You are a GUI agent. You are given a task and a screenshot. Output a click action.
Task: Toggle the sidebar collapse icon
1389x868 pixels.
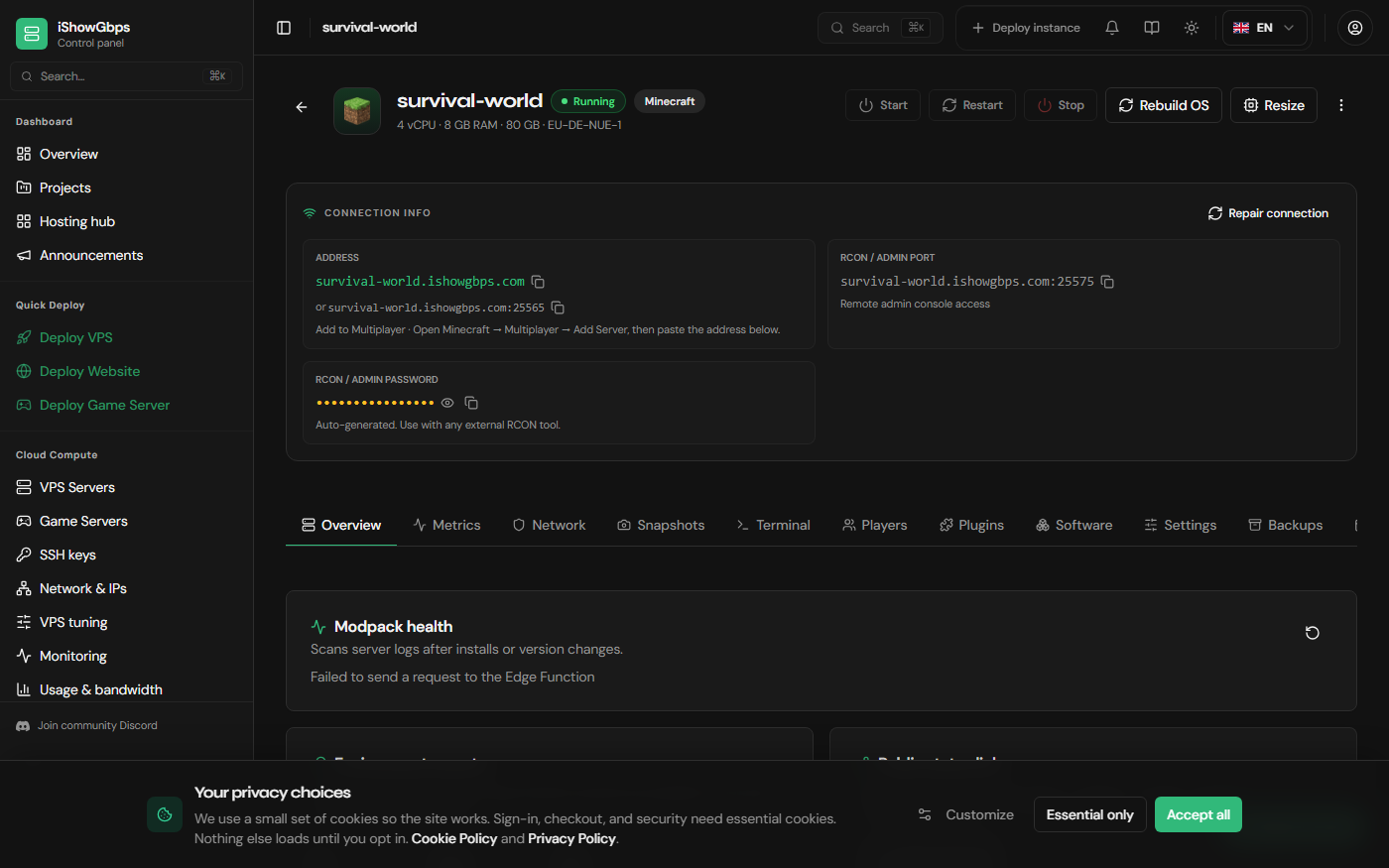tap(284, 28)
